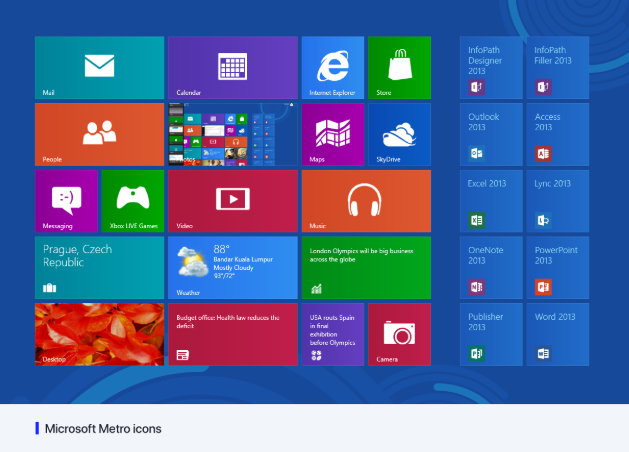
Task: Launch Xbox LIVE Games tile
Action: coord(133,201)
